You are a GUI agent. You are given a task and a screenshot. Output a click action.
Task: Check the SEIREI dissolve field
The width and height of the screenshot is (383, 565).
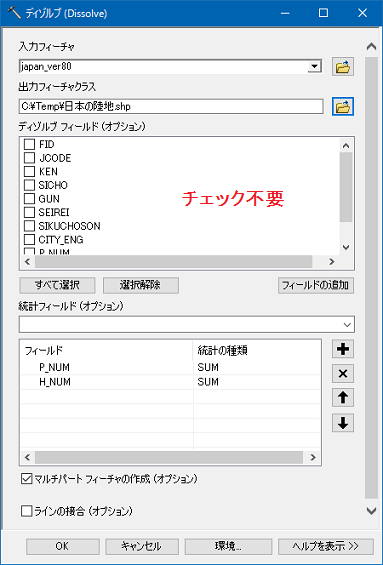29,212
